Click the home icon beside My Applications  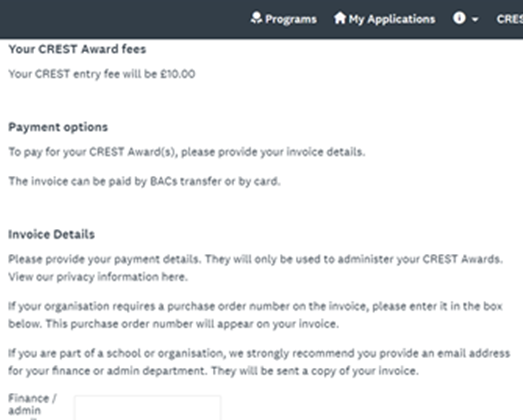pyautogui.click(x=340, y=18)
